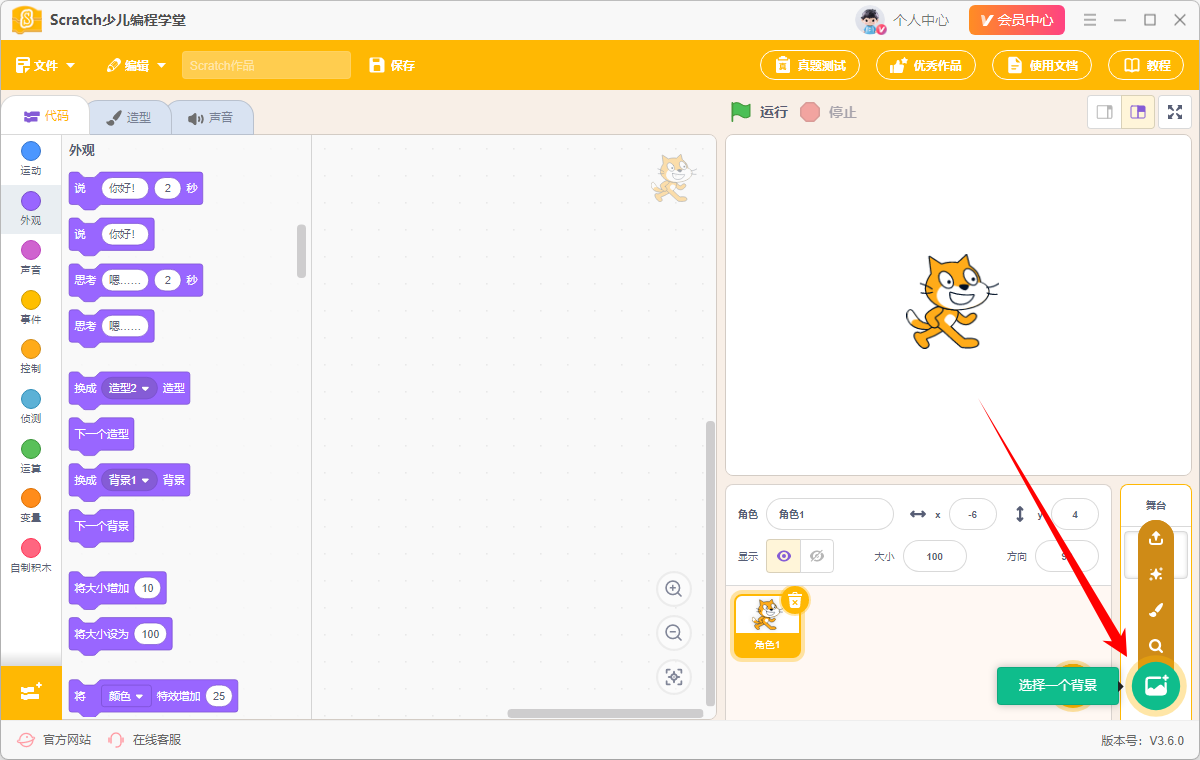This screenshot has height=760, width=1200.
Task: Click the x position field
Action: 972,514
